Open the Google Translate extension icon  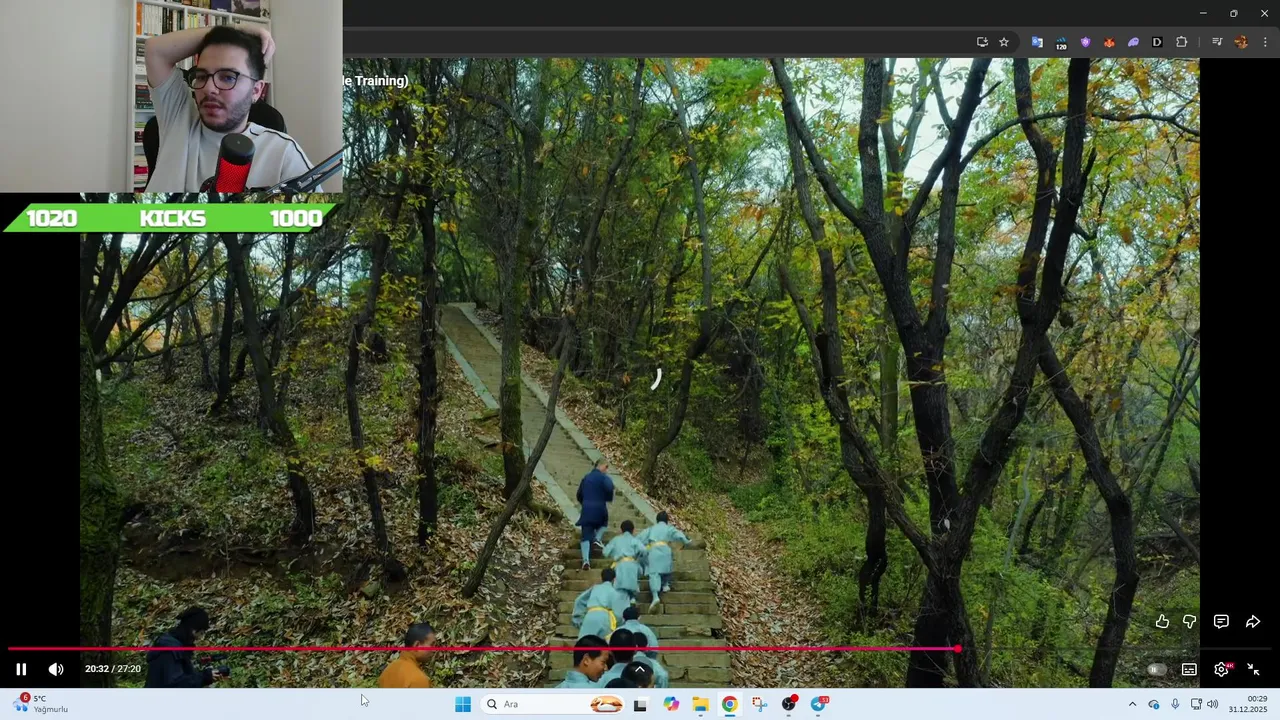[1037, 42]
